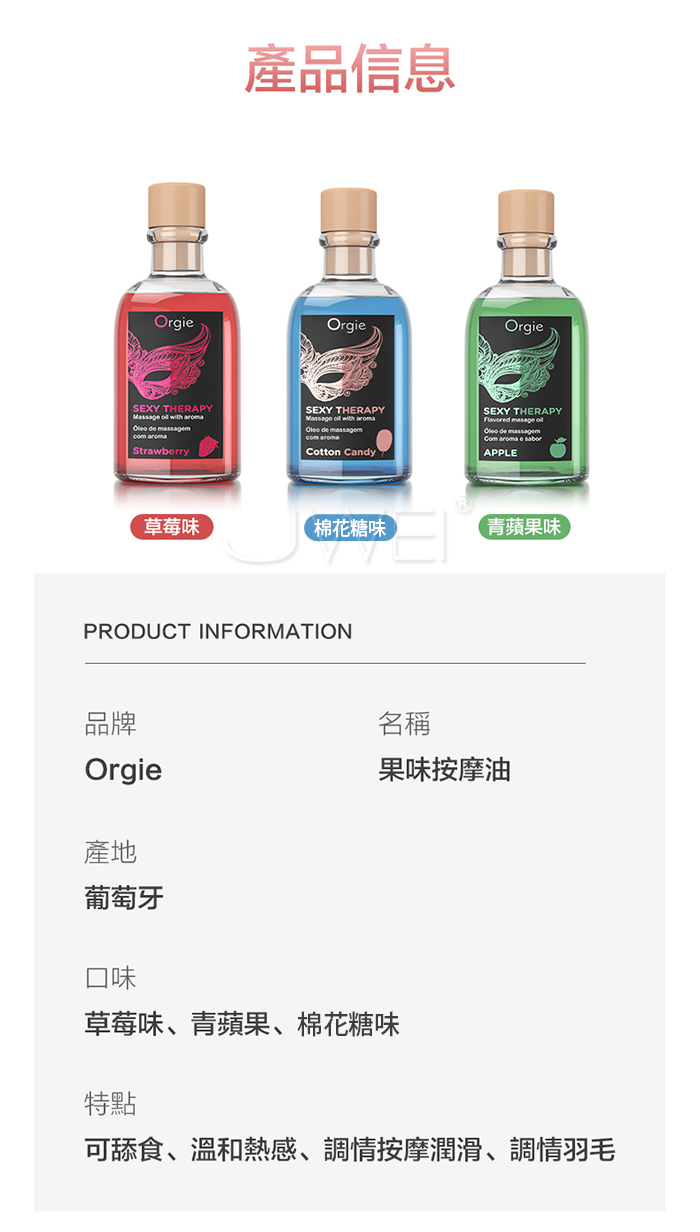Click the green apple icon on bottle label
The width and height of the screenshot is (700, 1232).
tap(557, 448)
